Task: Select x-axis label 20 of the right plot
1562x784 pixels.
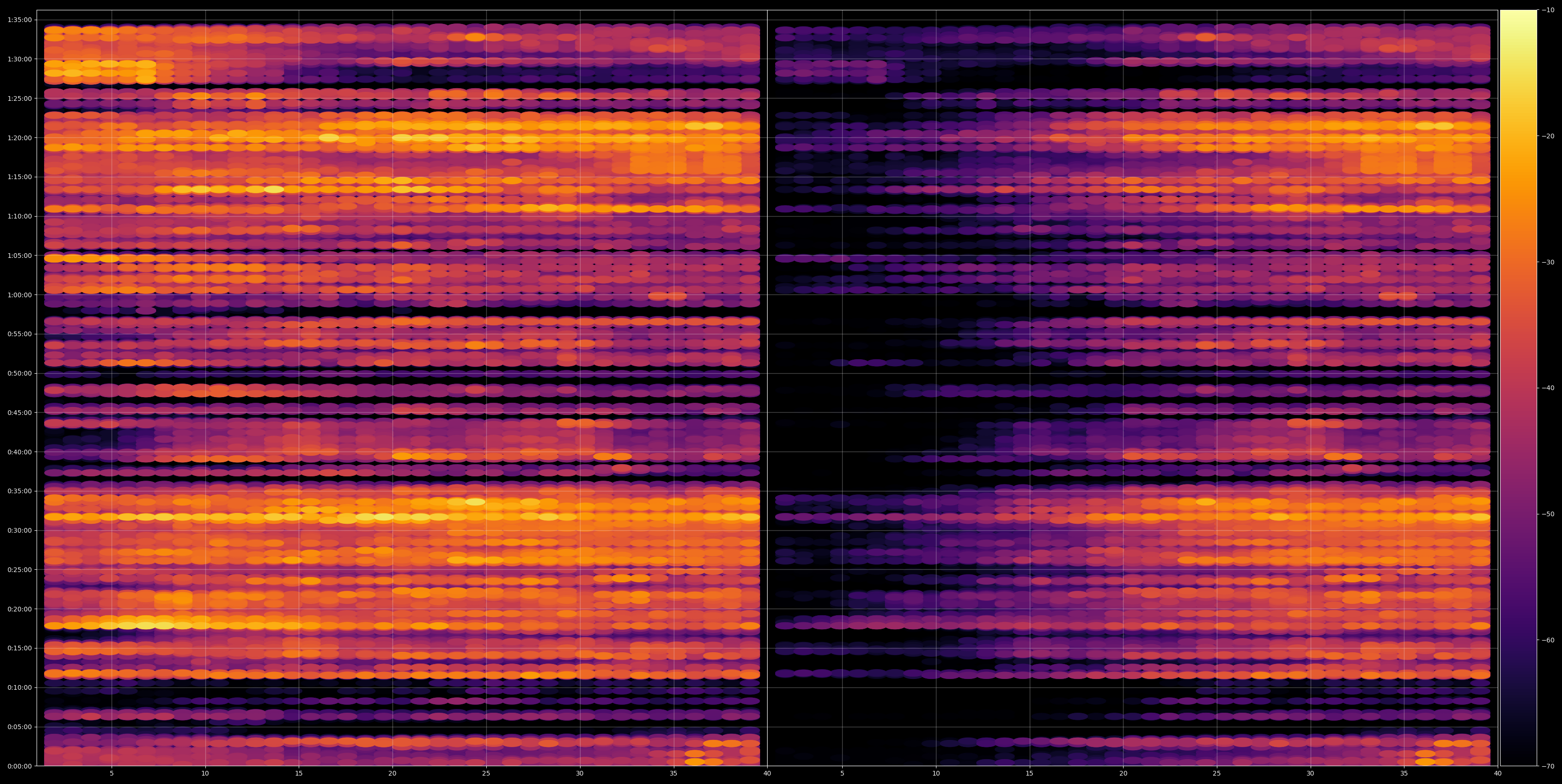Action: 1123,774
